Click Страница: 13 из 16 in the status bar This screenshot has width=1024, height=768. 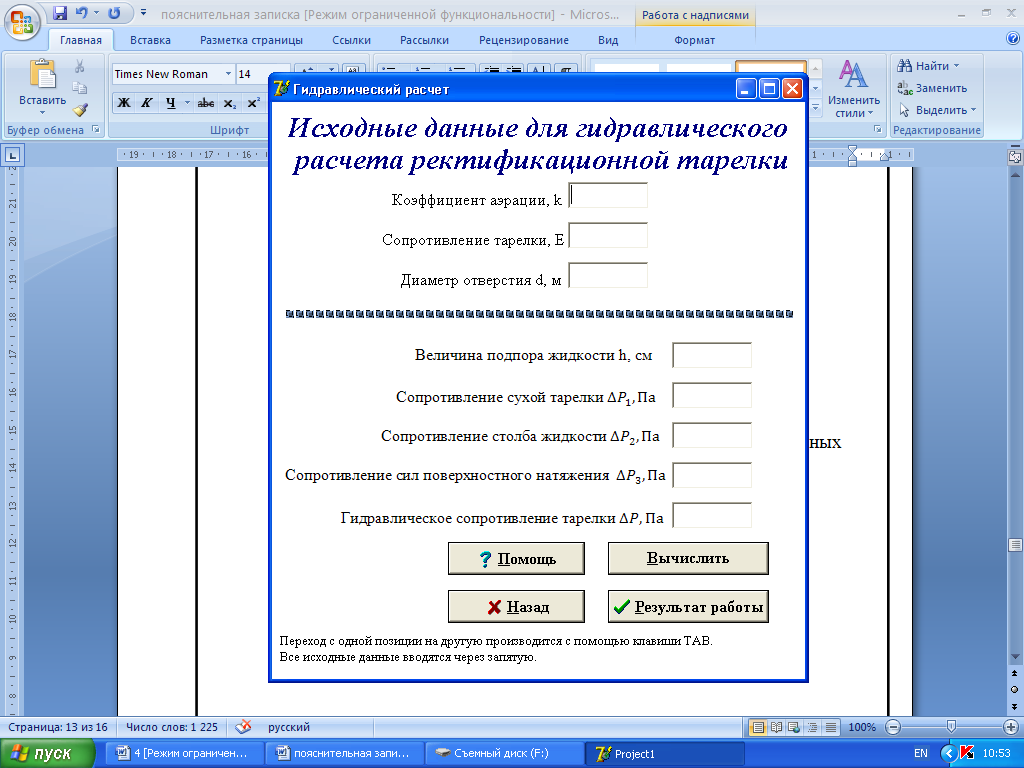(57, 727)
